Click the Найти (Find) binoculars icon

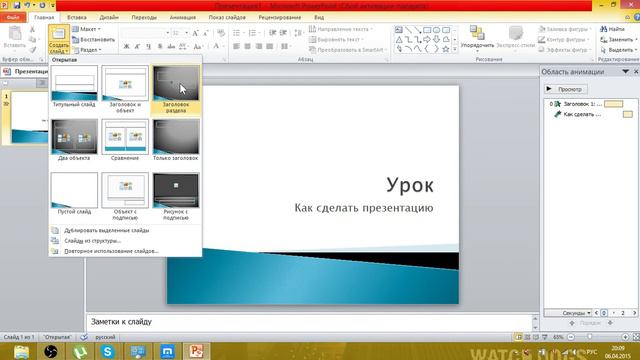pyautogui.click(x=604, y=29)
